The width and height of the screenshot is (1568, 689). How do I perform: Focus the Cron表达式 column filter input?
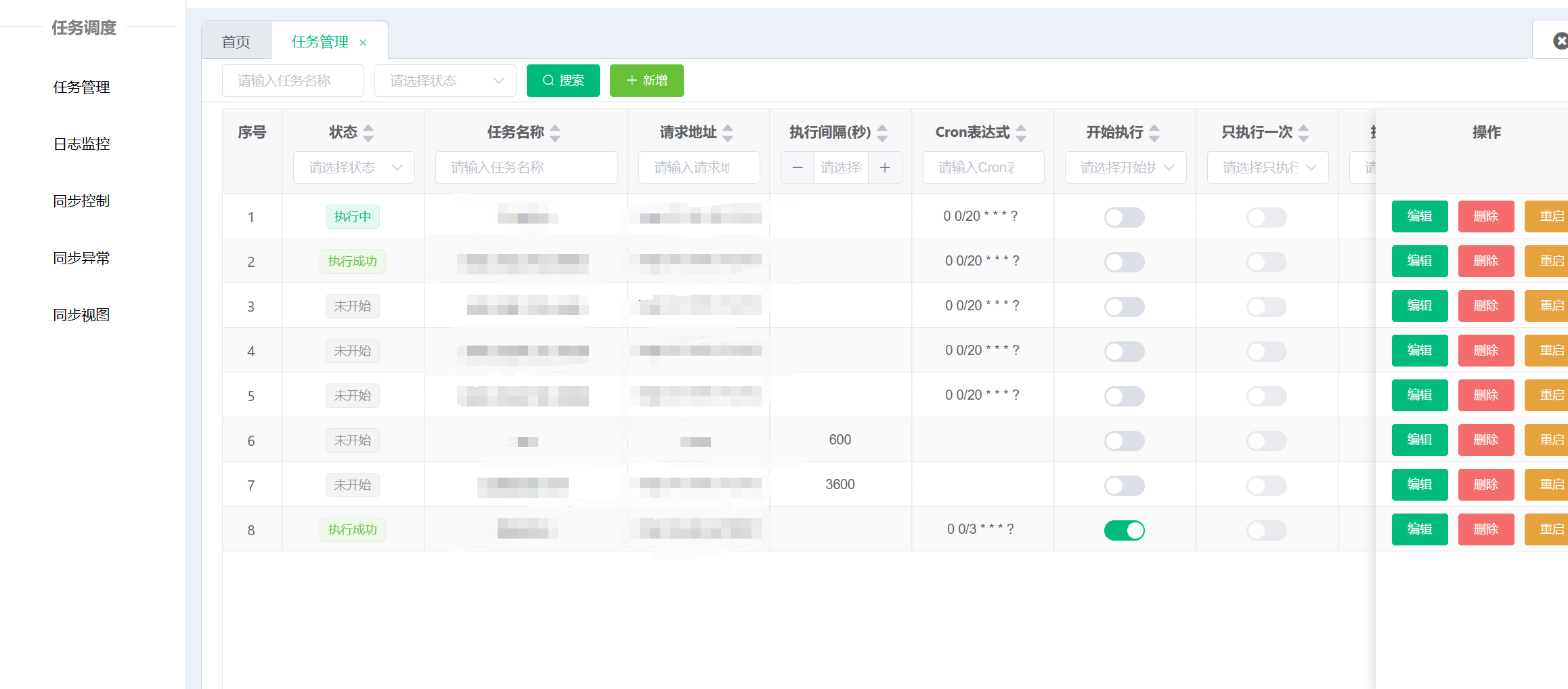click(984, 167)
